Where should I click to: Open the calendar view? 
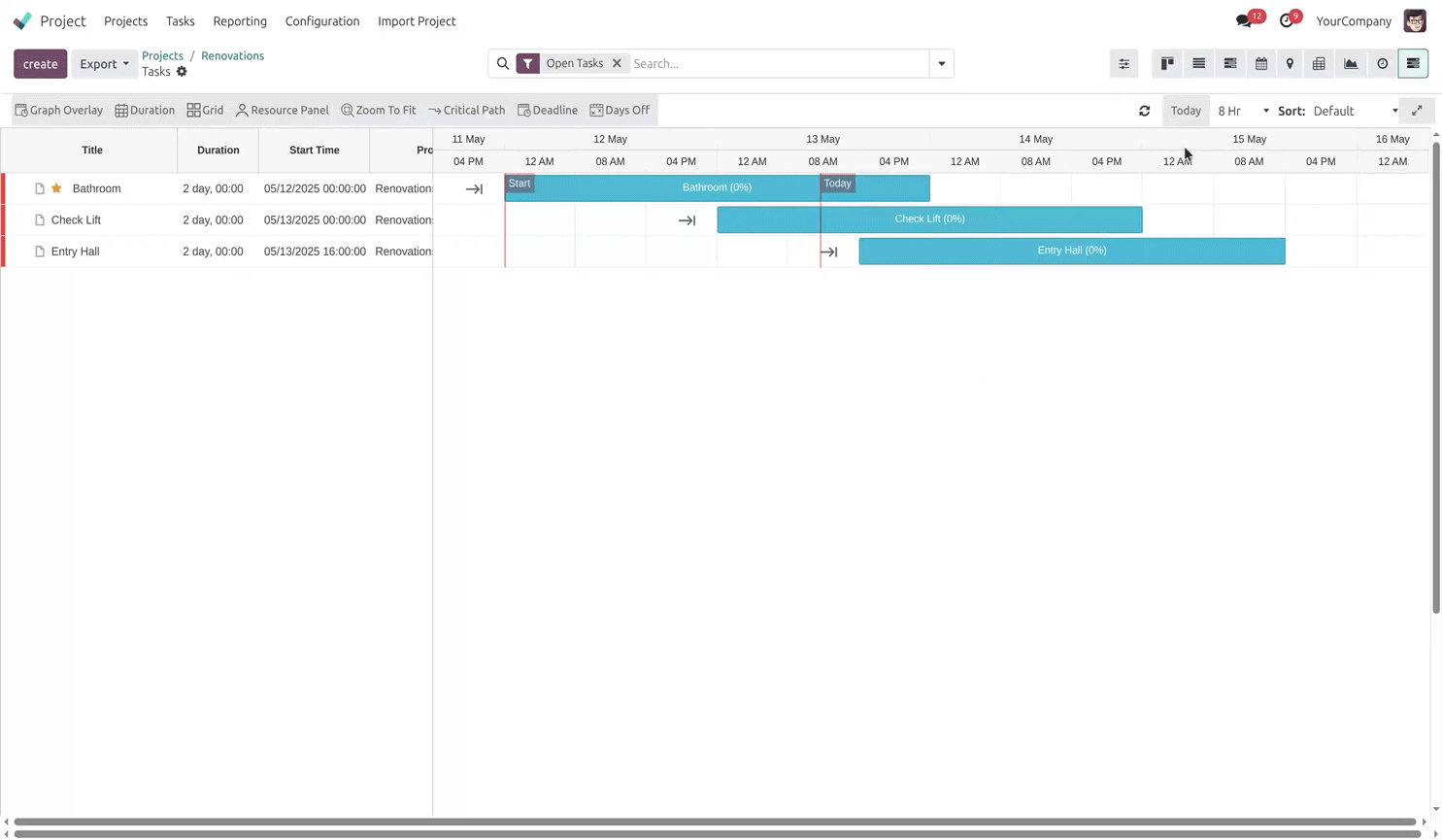click(1260, 64)
